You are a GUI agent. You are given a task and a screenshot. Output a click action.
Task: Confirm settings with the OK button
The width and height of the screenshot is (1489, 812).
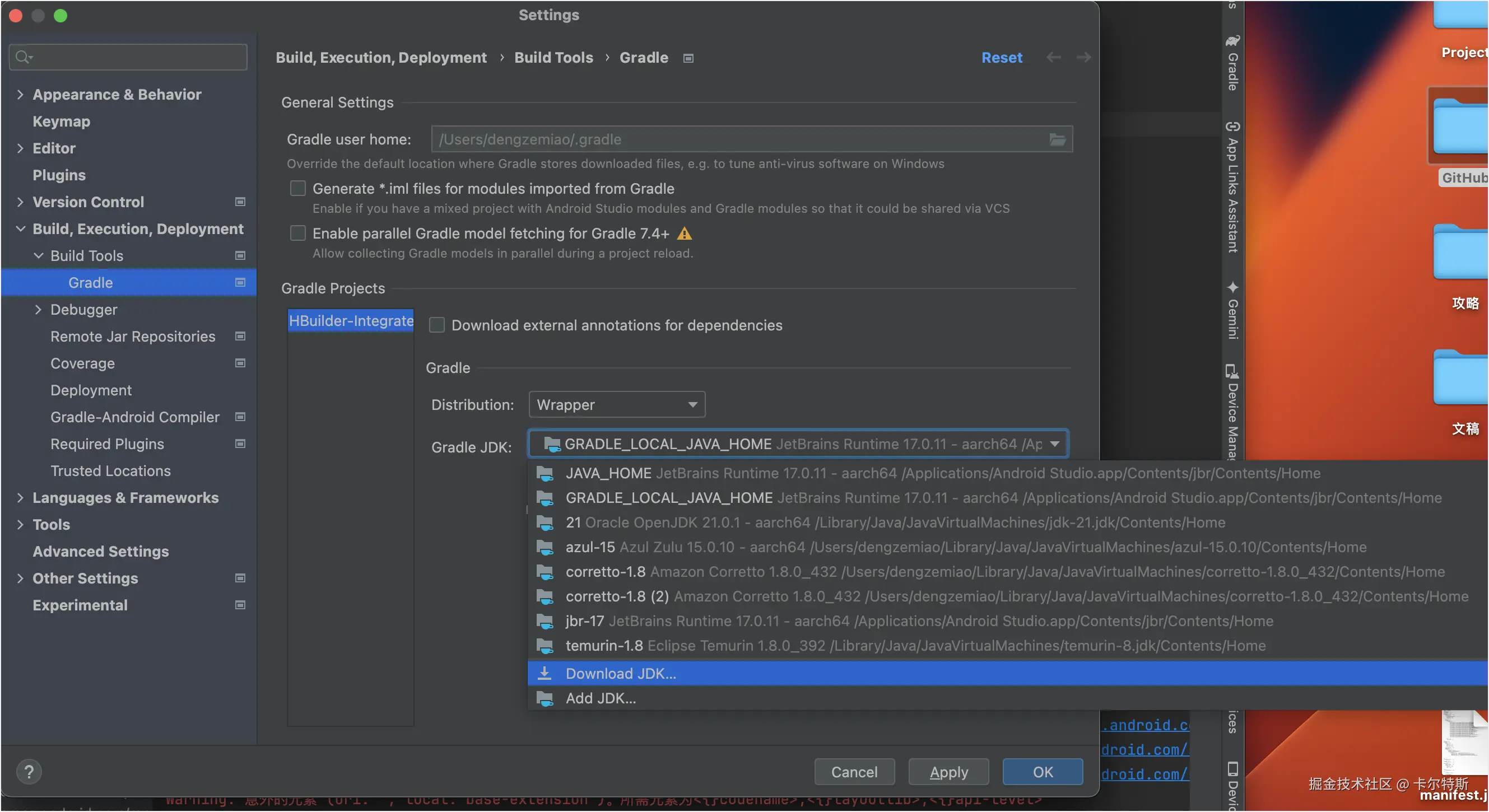point(1043,772)
